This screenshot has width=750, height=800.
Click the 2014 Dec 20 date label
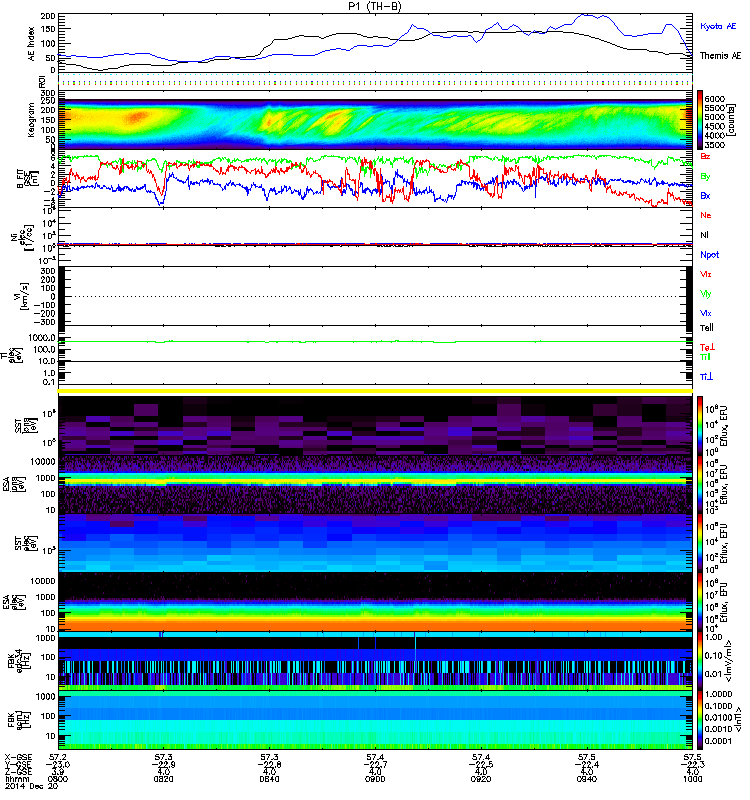coord(31,786)
